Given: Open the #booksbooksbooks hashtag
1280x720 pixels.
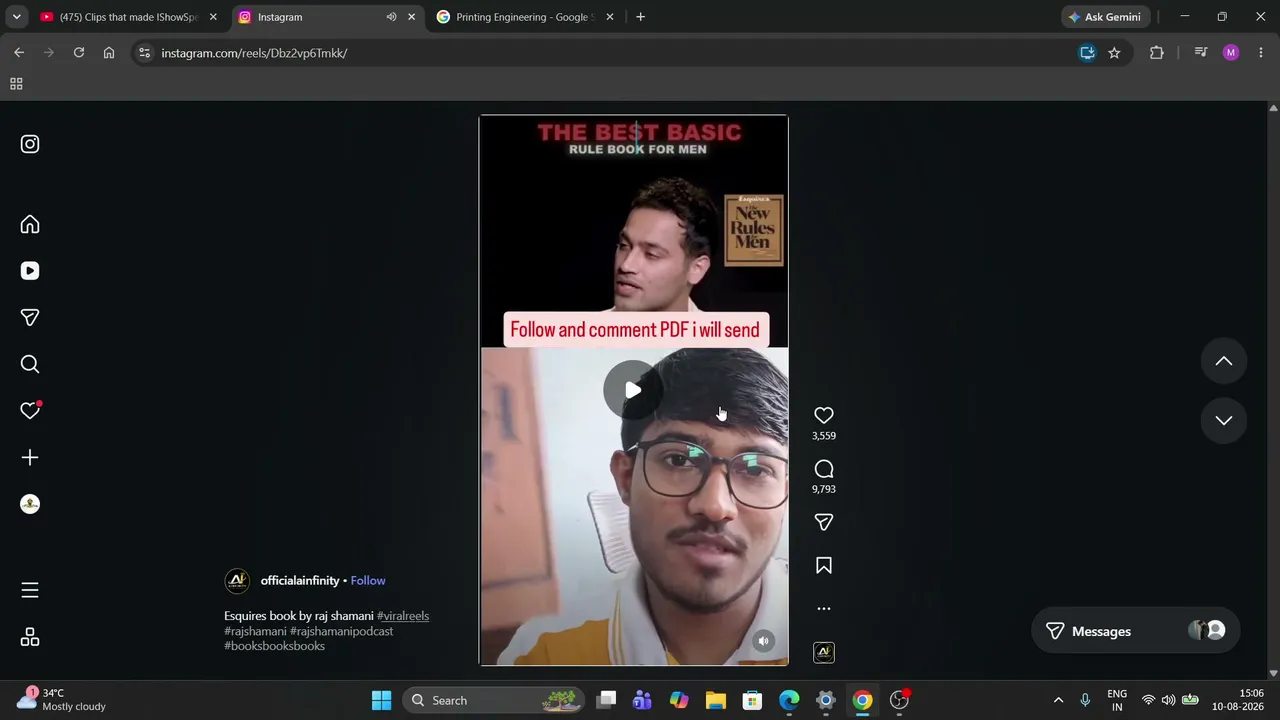Looking at the screenshot, I should coord(274,646).
